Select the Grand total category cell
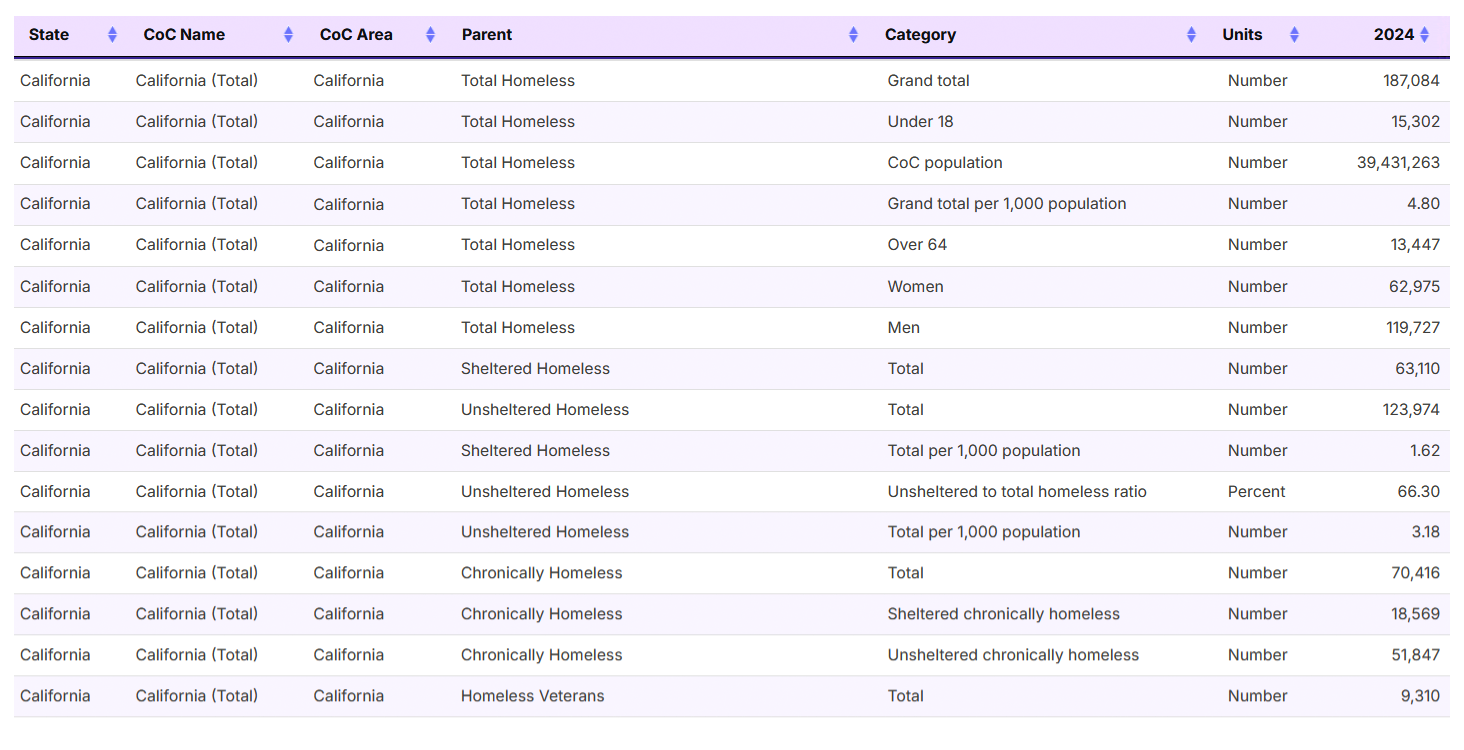The height and width of the screenshot is (750, 1464). coord(928,81)
